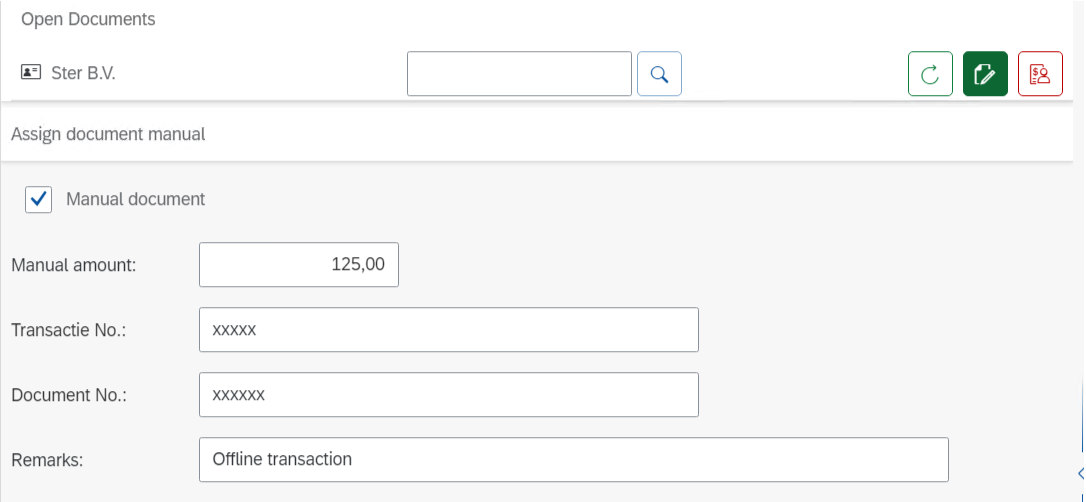Image resolution: width=1086 pixels, height=502 pixels.
Task: Click the Remarks field with Offline transaction
Action: tap(573, 460)
